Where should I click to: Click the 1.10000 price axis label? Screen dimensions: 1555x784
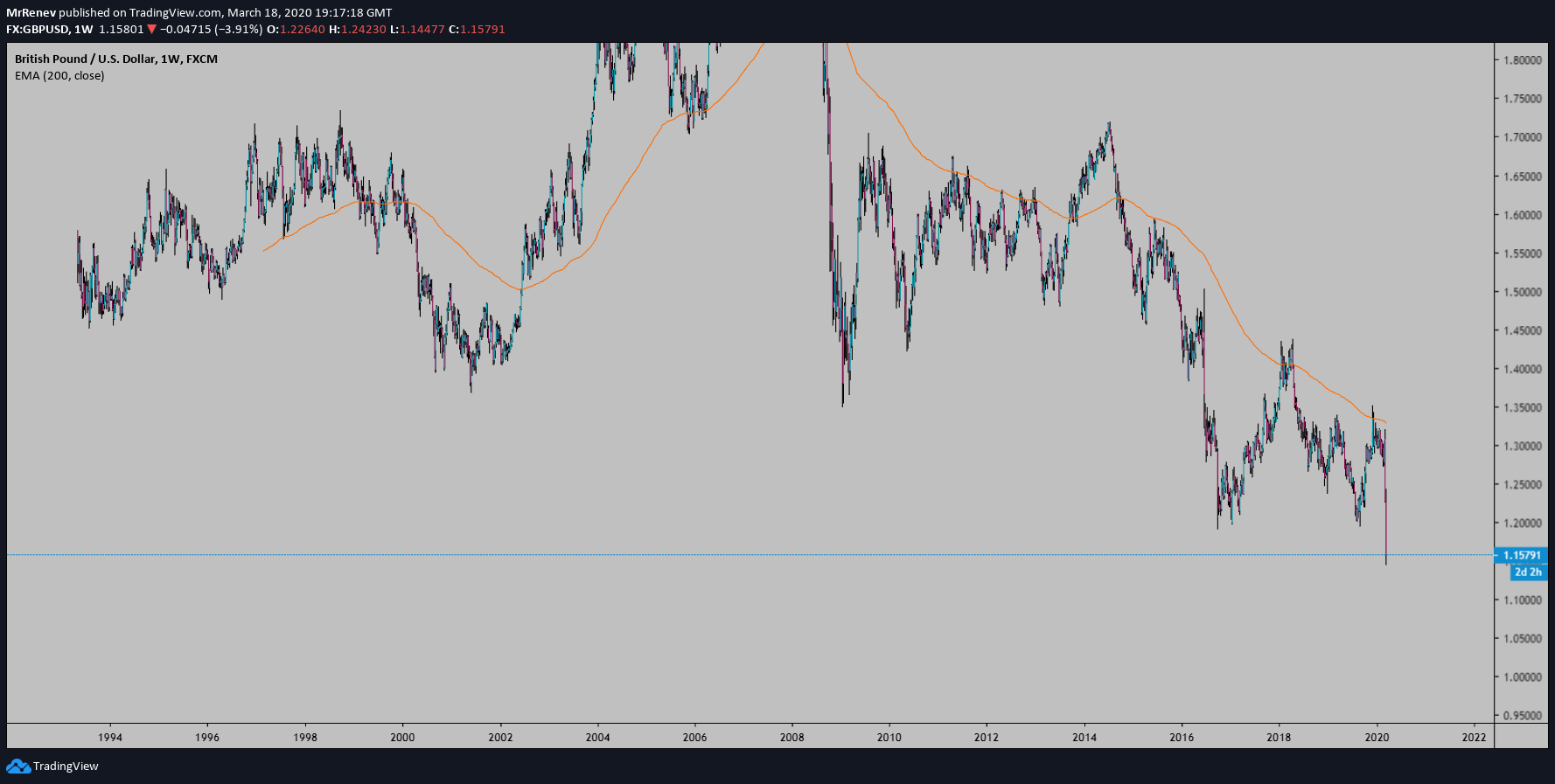tap(1523, 600)
